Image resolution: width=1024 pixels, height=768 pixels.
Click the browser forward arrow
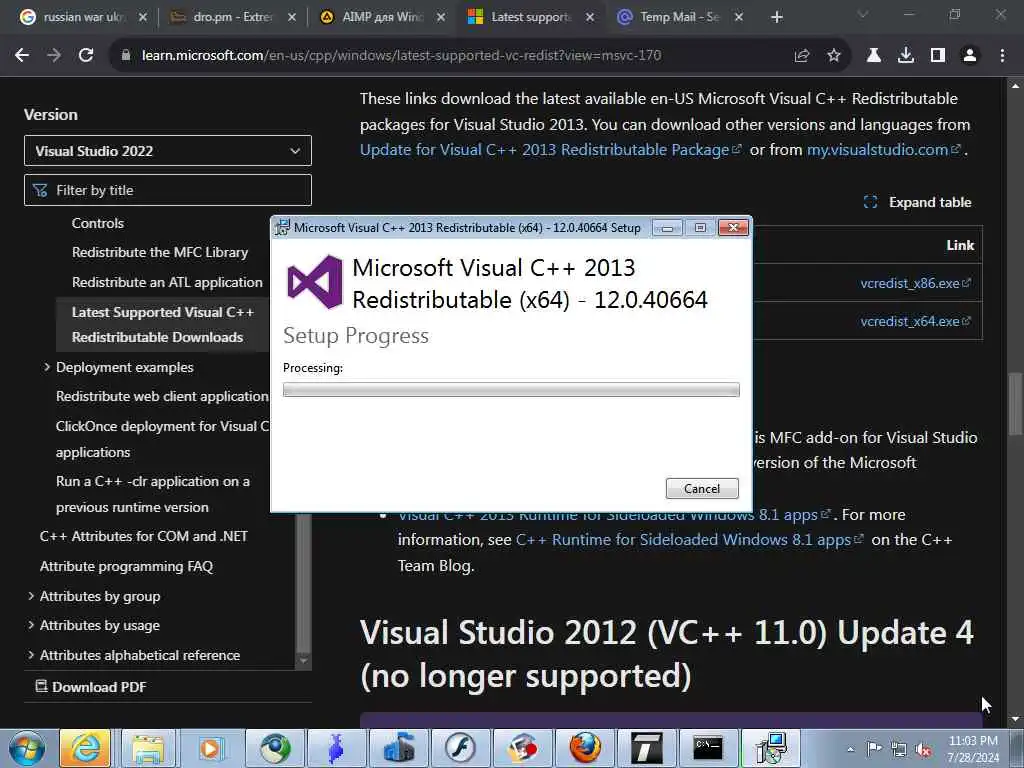point(54,56)
